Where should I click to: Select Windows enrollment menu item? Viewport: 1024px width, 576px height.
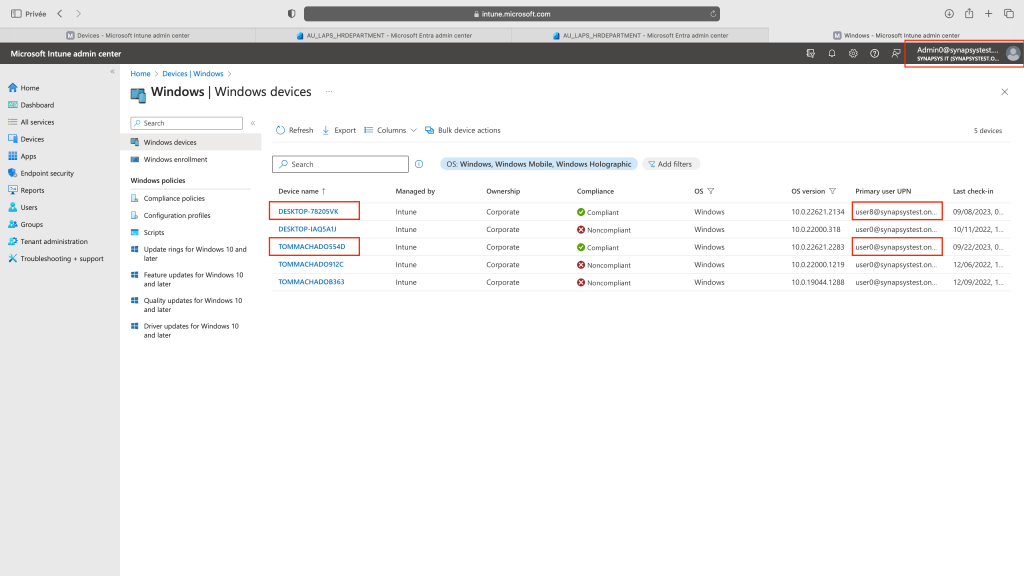(175, 159)
